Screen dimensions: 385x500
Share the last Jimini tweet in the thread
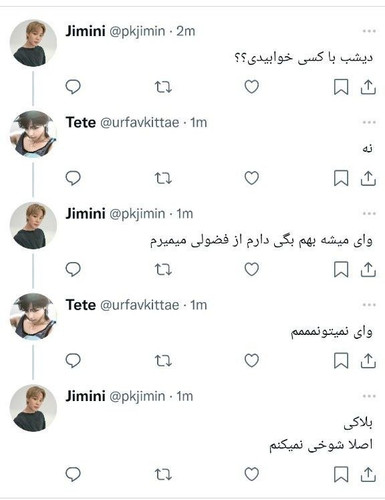(368, 474)
